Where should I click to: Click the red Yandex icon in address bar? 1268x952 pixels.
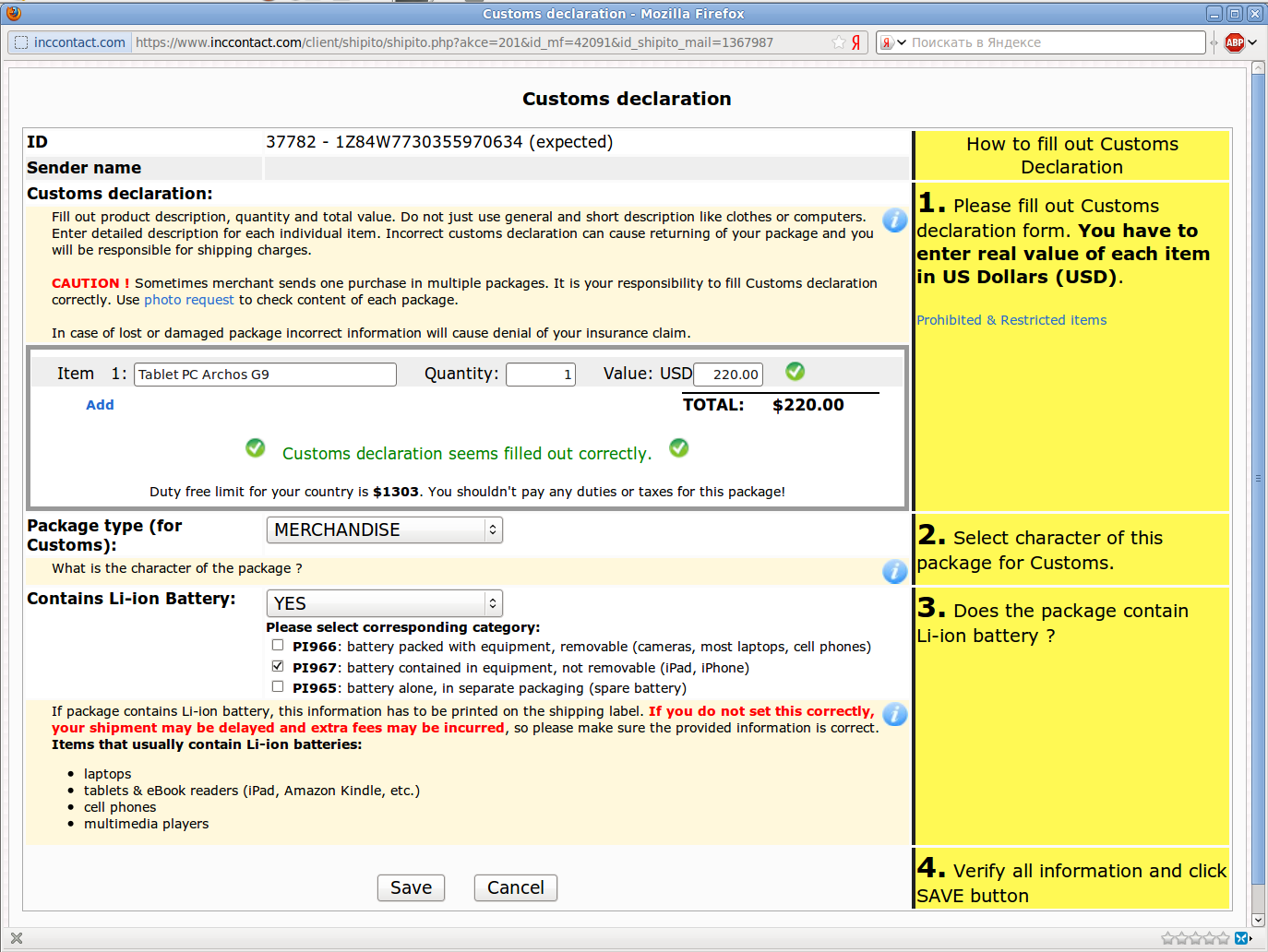856,42
